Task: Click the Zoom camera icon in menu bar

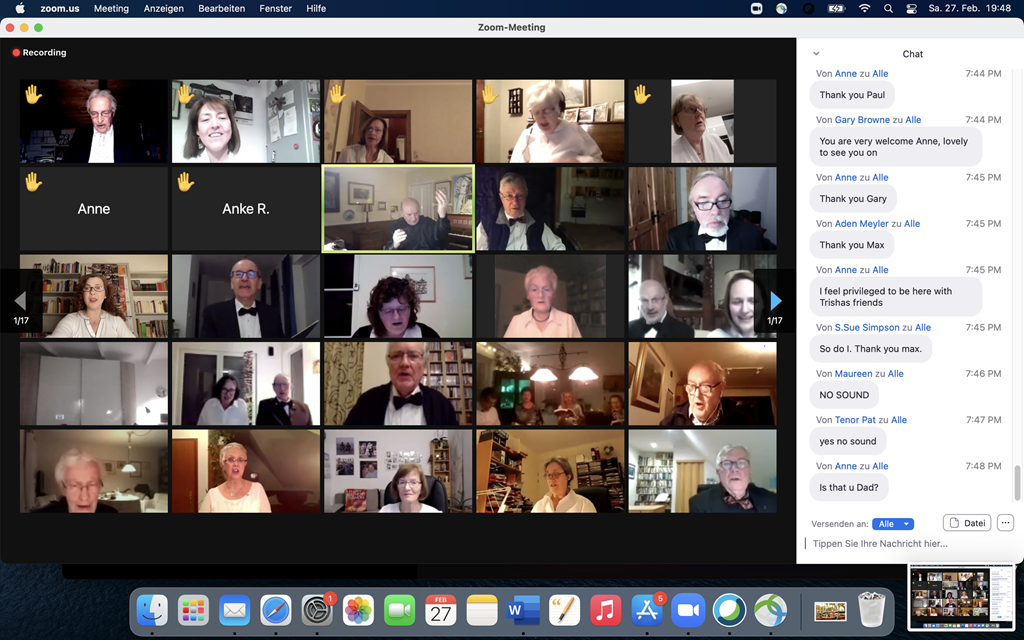Action: click(758, 8)
